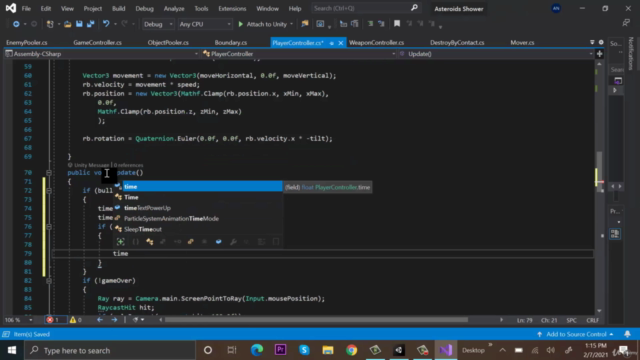Collapse the Update method at line 70
This screenshot has width=640, height=360.
49,173
